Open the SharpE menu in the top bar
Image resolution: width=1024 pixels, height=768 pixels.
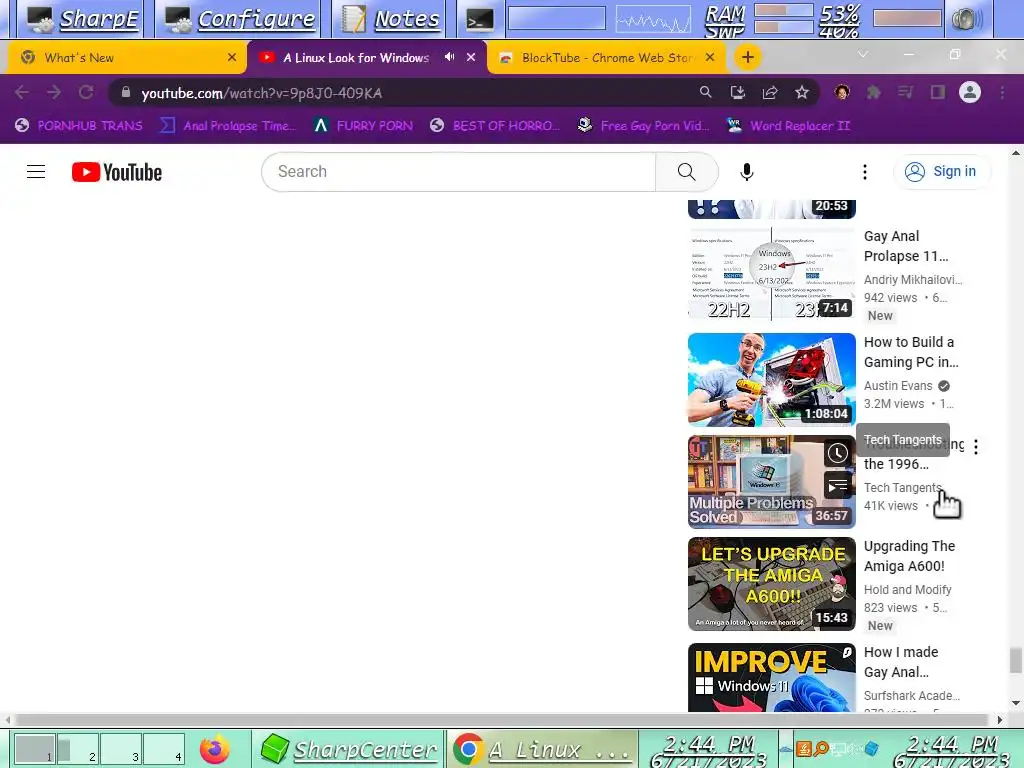point(82,19)
